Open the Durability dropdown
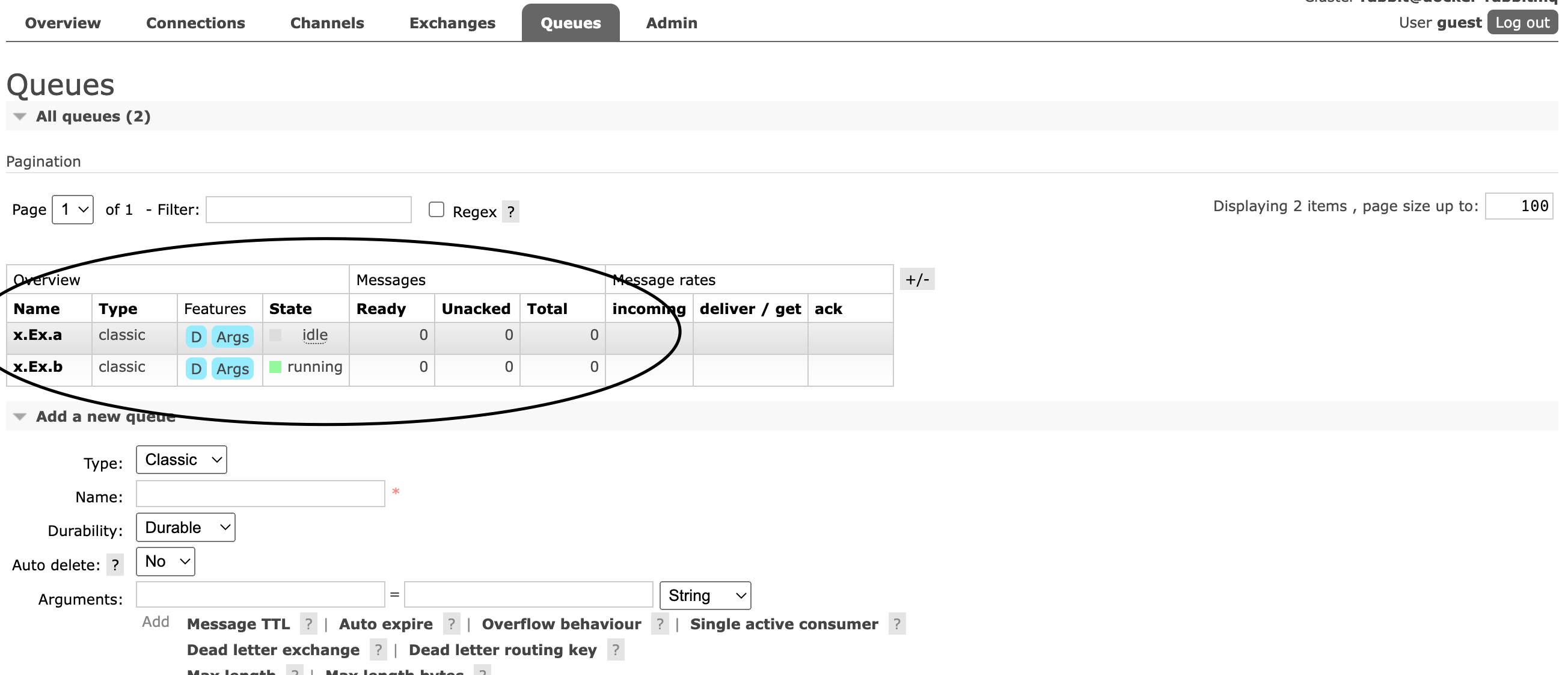The width and height of the screenshot is (1568, 675). click(186, 528)
